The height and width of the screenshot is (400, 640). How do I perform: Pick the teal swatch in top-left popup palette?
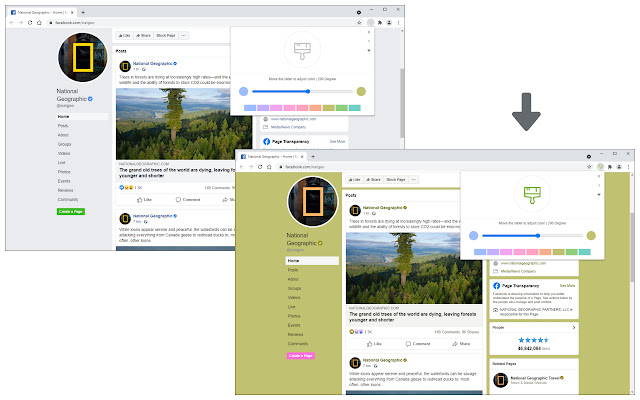(x=355, y=108)
